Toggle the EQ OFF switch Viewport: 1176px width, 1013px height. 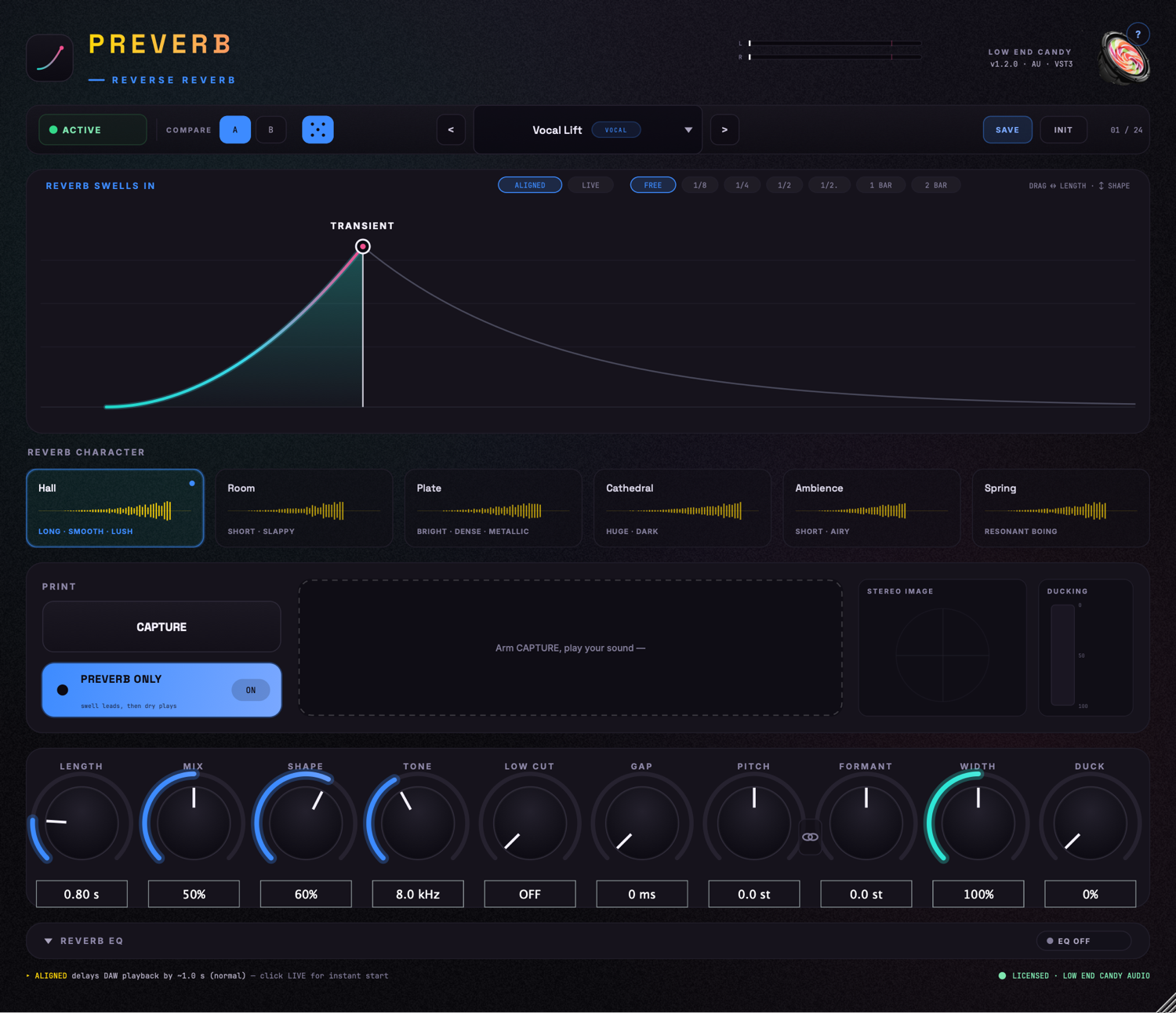point(1083,941)
